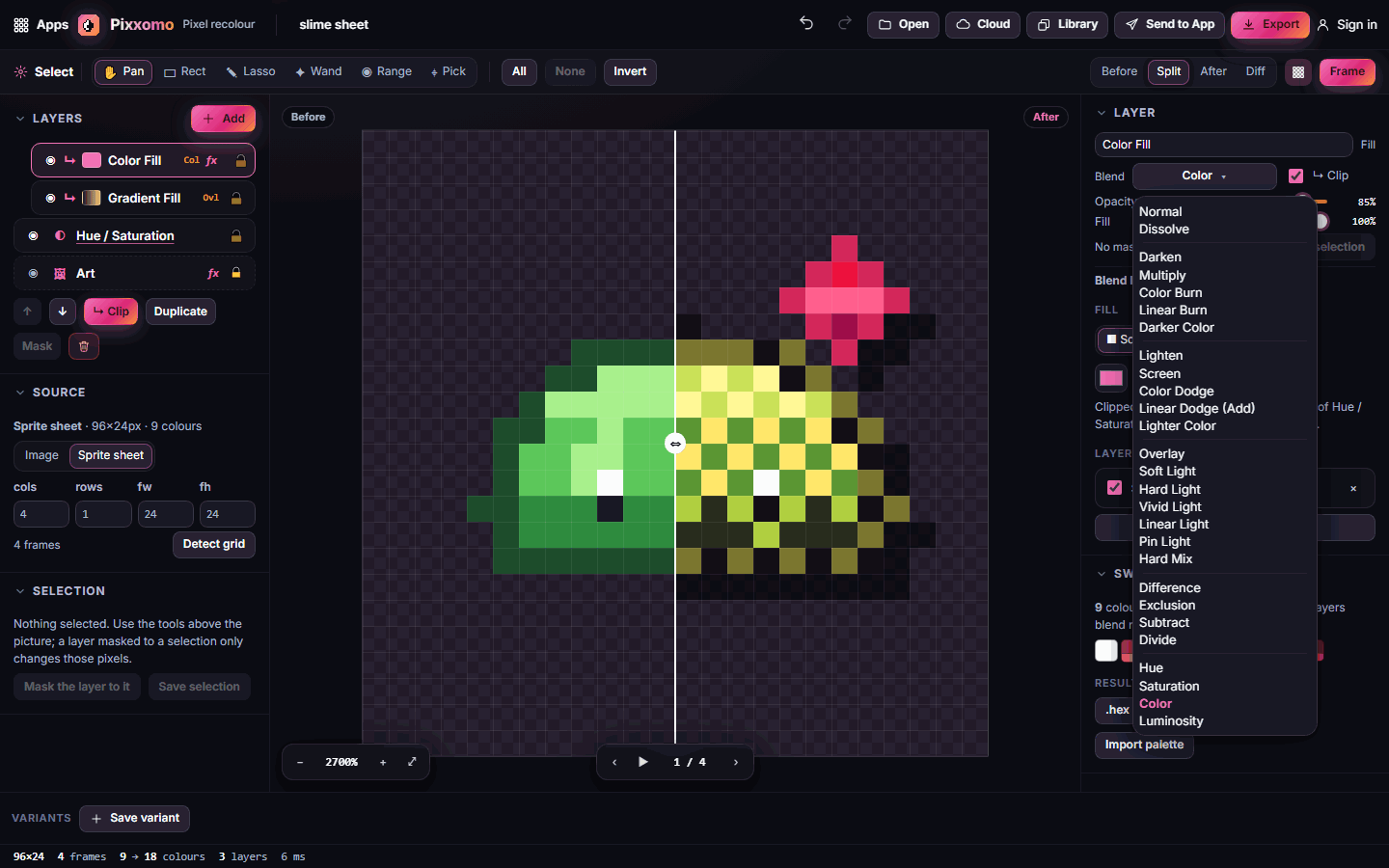Viewport: 1389px width, 868px height.
Task: Collapse the SELECTION section
Action: 19,591
